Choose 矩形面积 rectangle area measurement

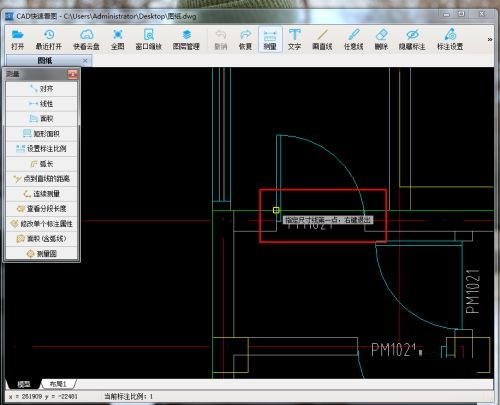pyautogui.click(x=42, y=134)
